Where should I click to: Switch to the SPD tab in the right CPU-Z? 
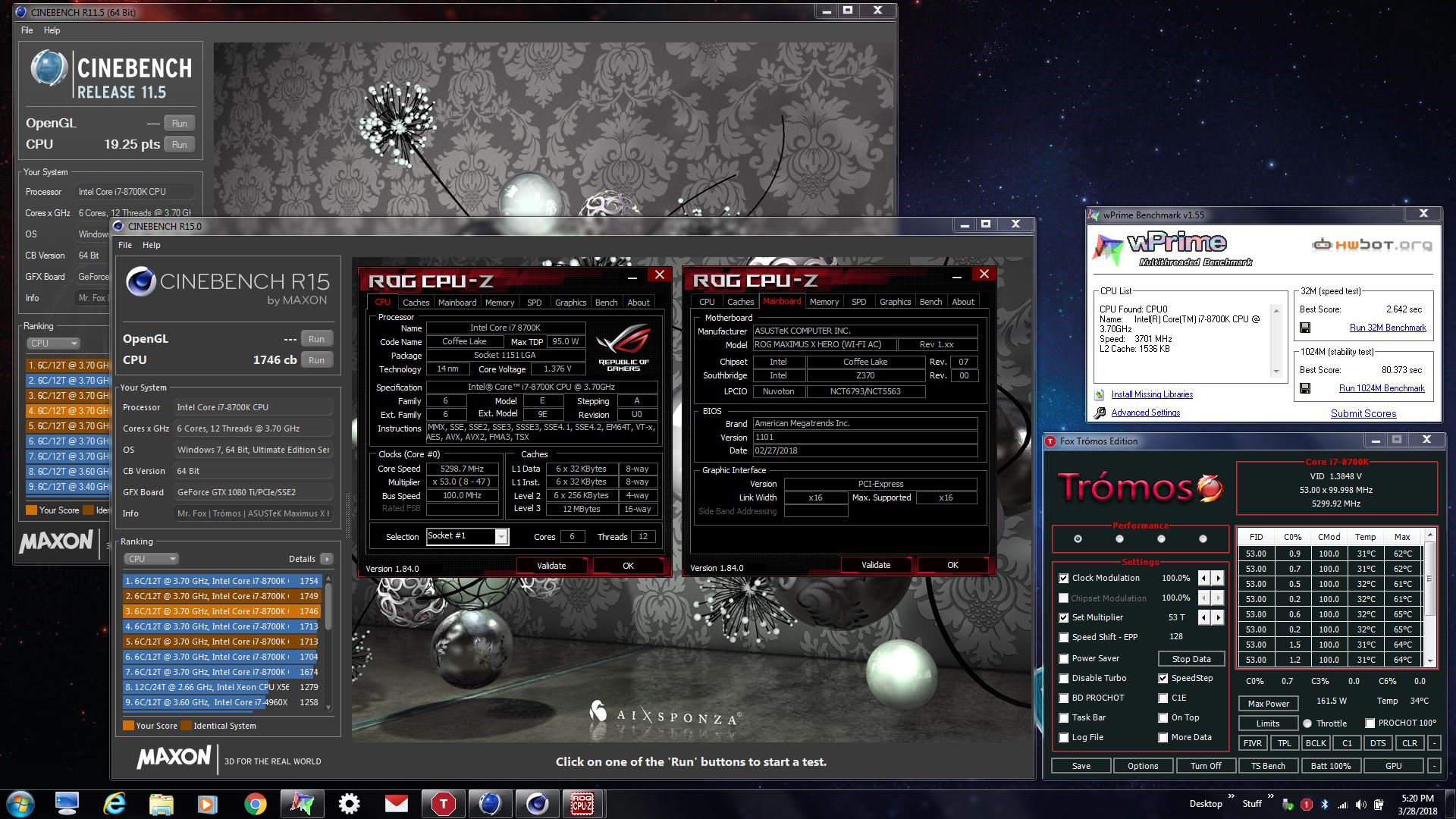click(x=858, y=301)
